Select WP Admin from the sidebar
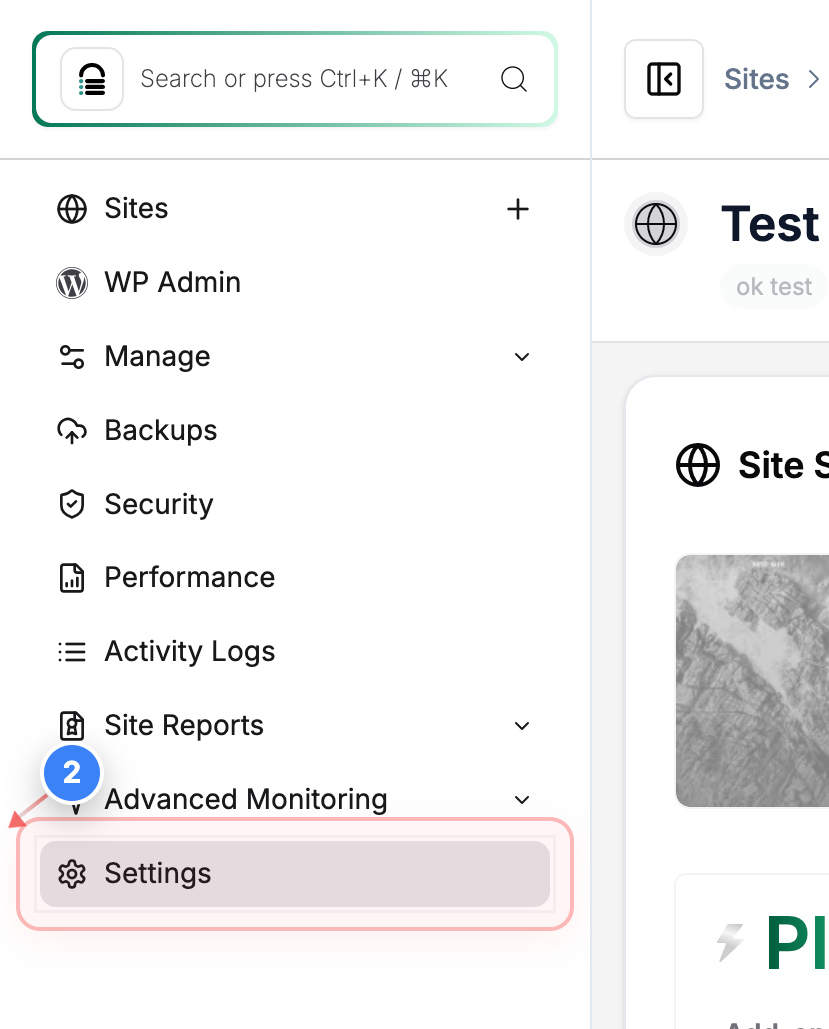 click(x=172, y=283)
